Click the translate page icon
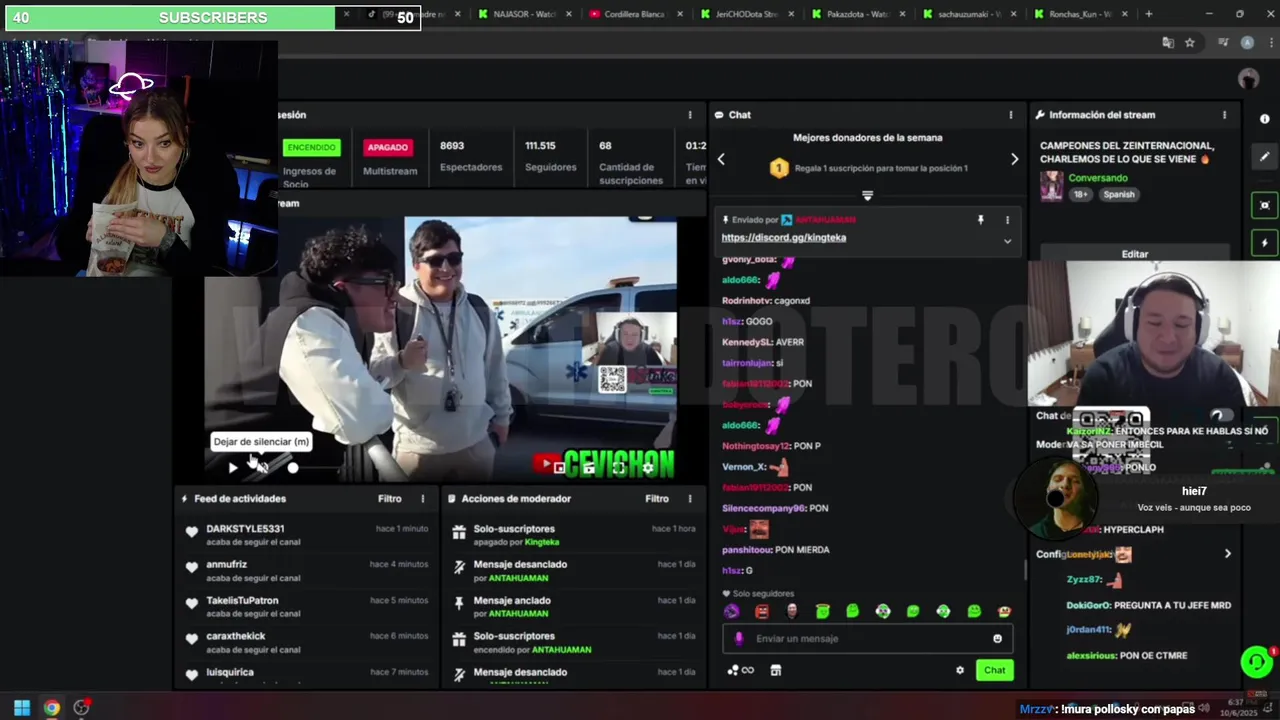The height and width of the screenshot is (720, 1280). 1167,43
